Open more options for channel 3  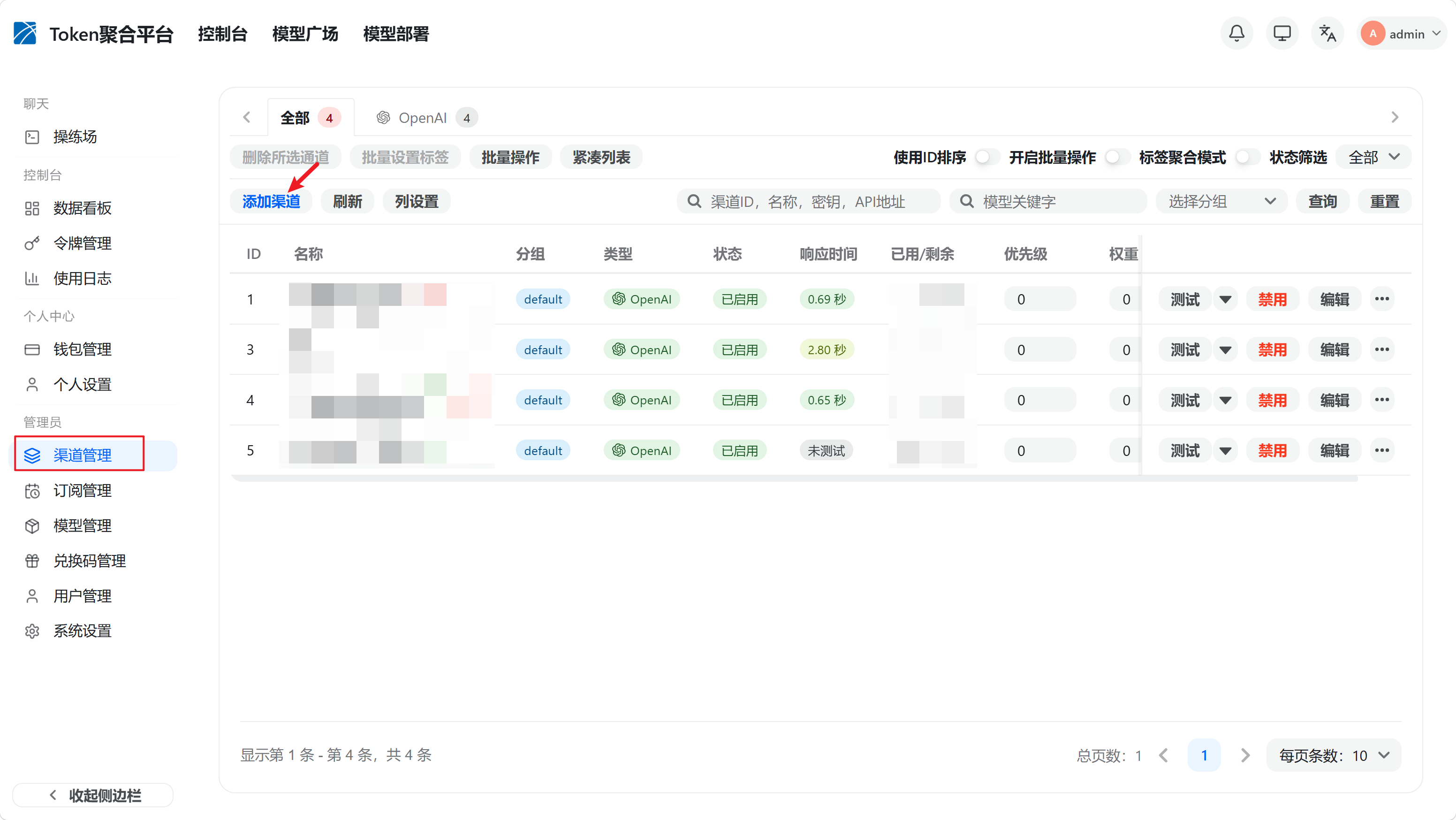tap(1382, 349)
